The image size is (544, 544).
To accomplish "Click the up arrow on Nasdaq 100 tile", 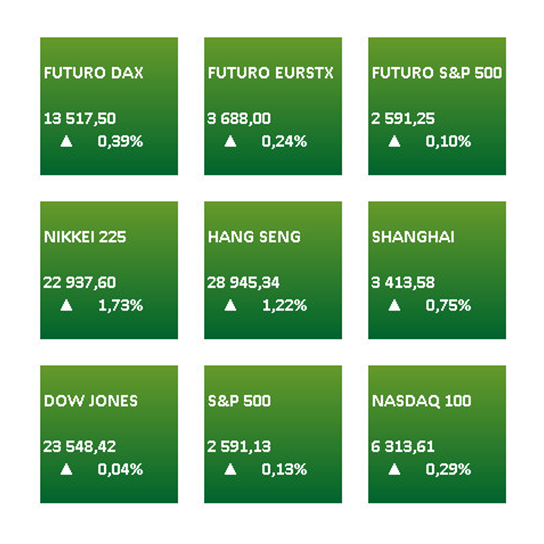I will pyautogui.click(x=394, y=469).
